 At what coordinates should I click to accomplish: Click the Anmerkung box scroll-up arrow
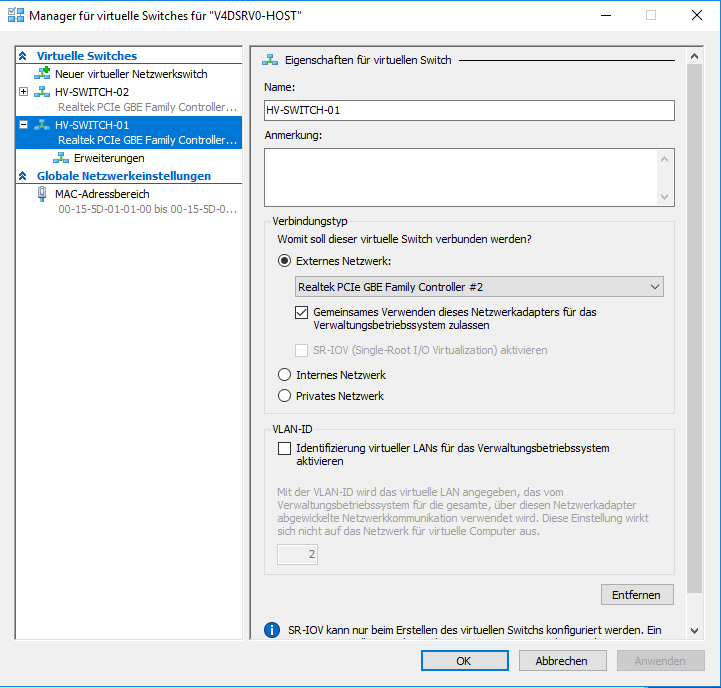point(664,159)
